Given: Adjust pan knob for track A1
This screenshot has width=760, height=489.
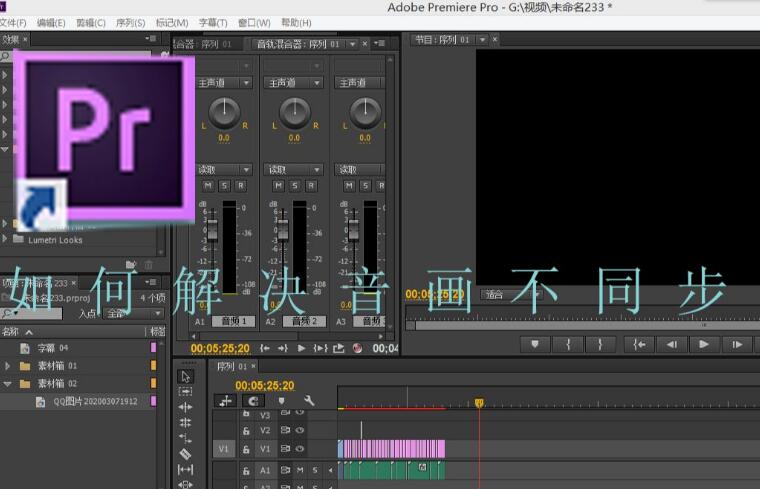Looking at the screenshot, I should click(x=224, y=113).
